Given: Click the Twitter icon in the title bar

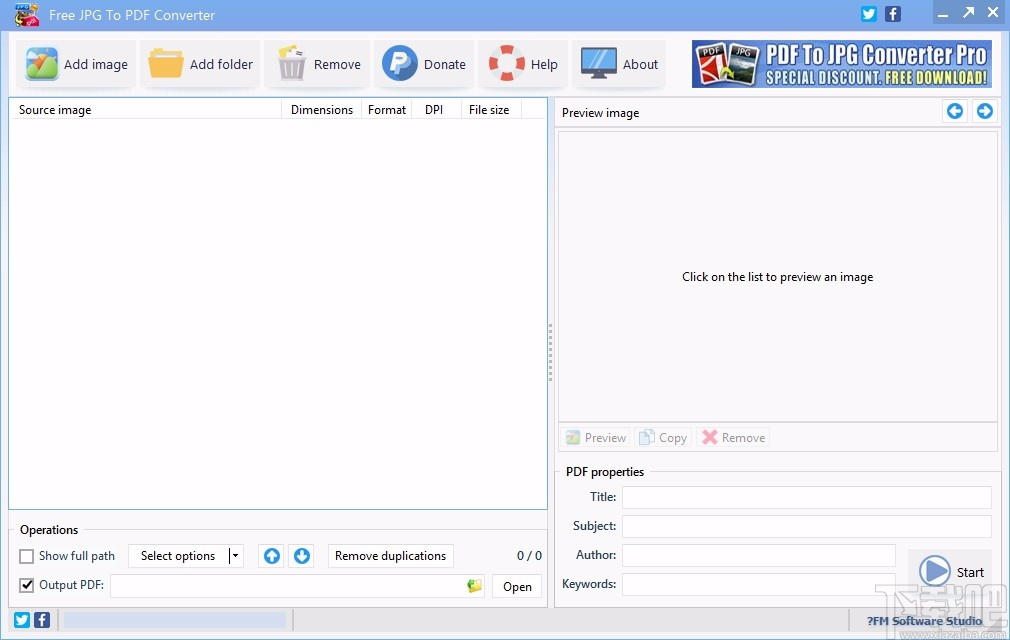Looking at the screenshot, I should [x=868, y=14].
